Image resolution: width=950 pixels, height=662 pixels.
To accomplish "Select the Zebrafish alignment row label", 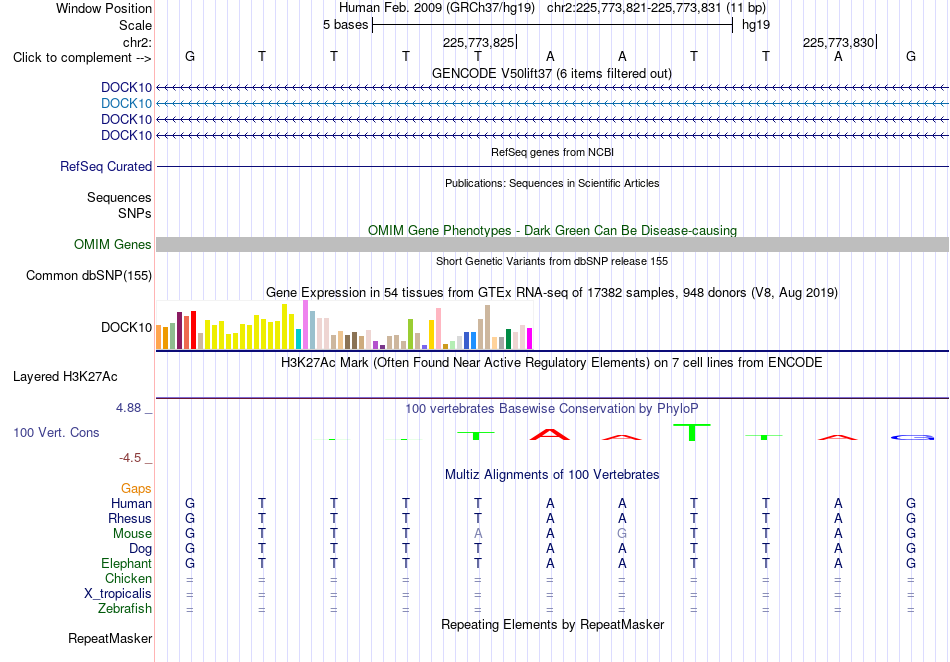I will (x=125, y=608).
